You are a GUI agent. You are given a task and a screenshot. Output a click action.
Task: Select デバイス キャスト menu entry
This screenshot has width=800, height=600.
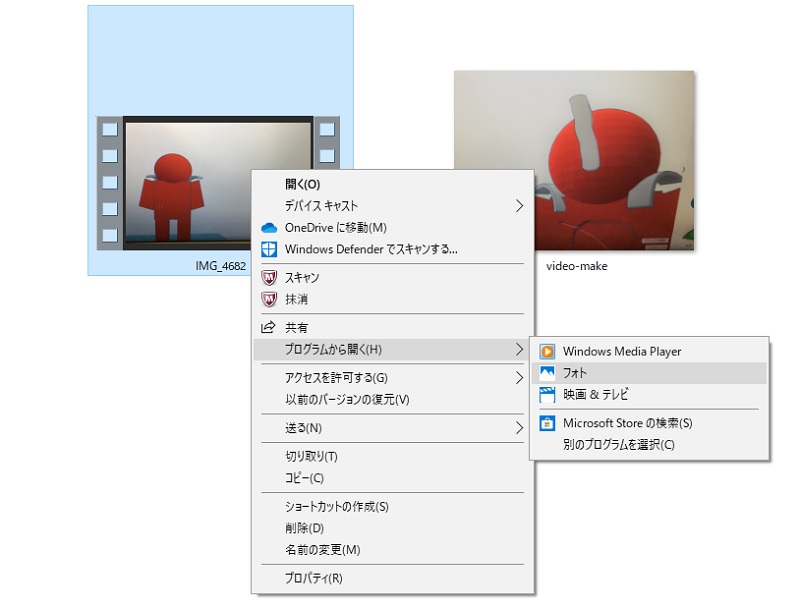(x=393, y=206)
